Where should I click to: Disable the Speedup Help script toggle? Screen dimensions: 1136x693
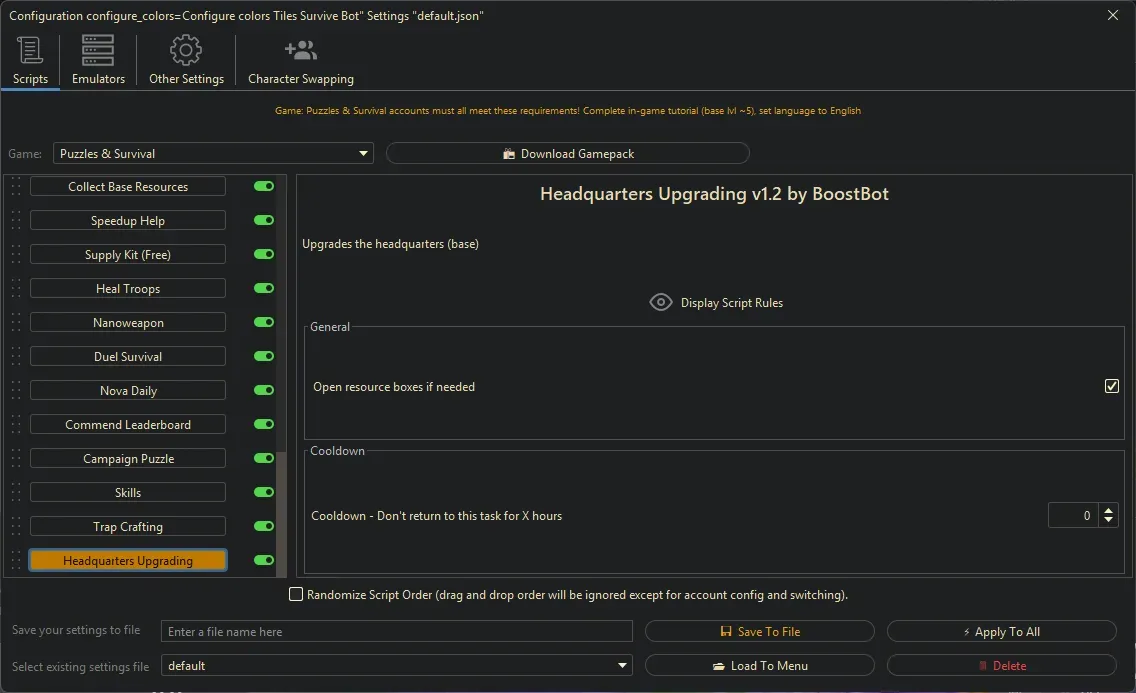(x=264, y=221)
